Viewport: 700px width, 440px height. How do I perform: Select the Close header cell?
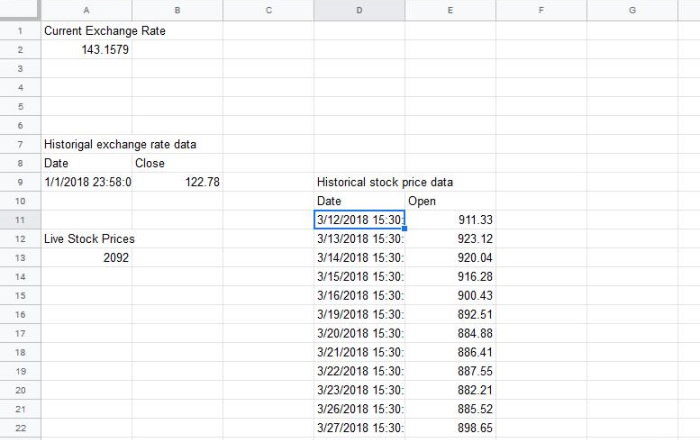[x=177, y=163]
